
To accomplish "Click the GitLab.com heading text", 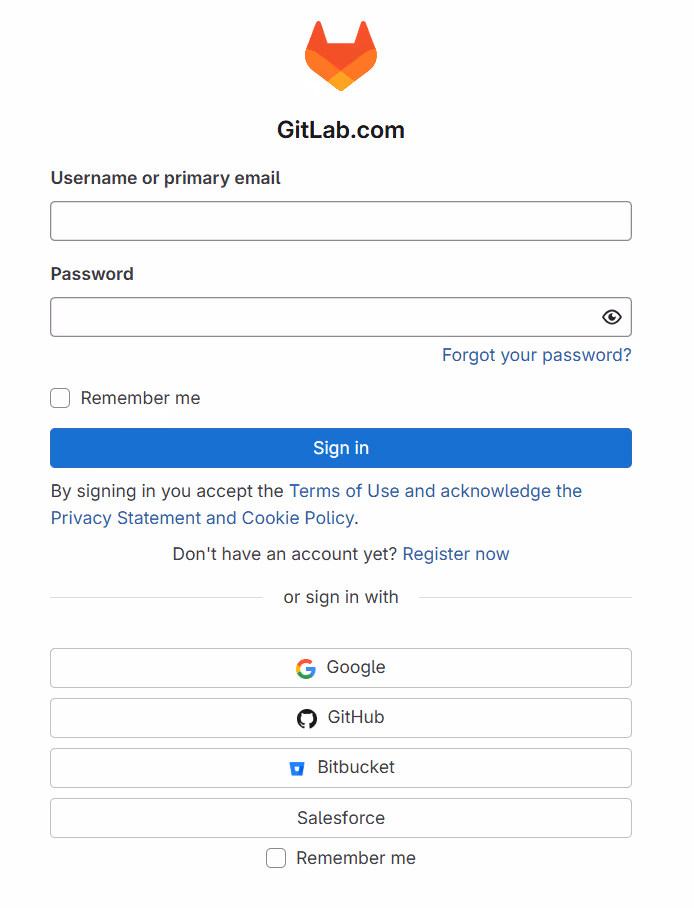I will pos(341,130).
